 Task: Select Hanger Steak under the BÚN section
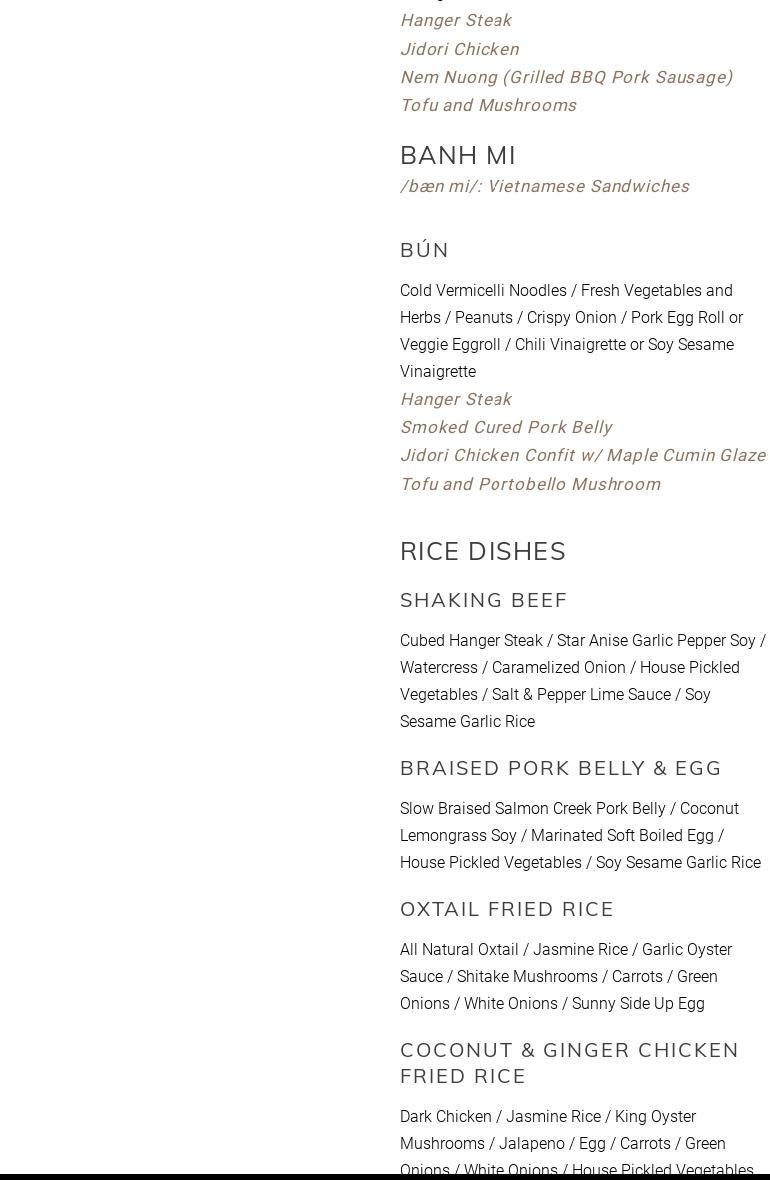click(455, 399)
